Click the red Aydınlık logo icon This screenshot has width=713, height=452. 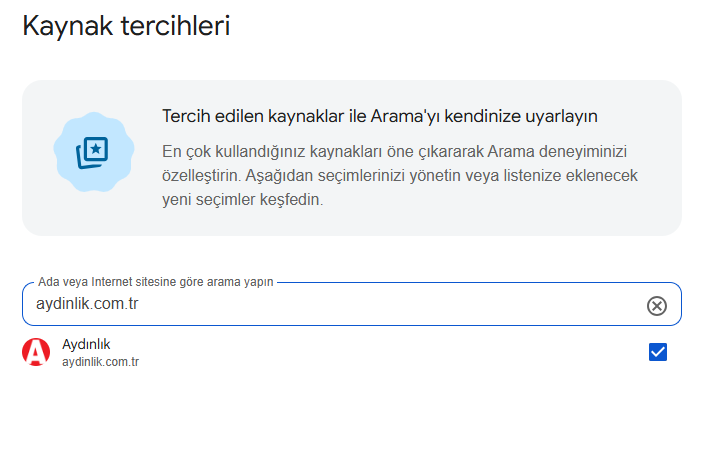click(x=36, y=352)
